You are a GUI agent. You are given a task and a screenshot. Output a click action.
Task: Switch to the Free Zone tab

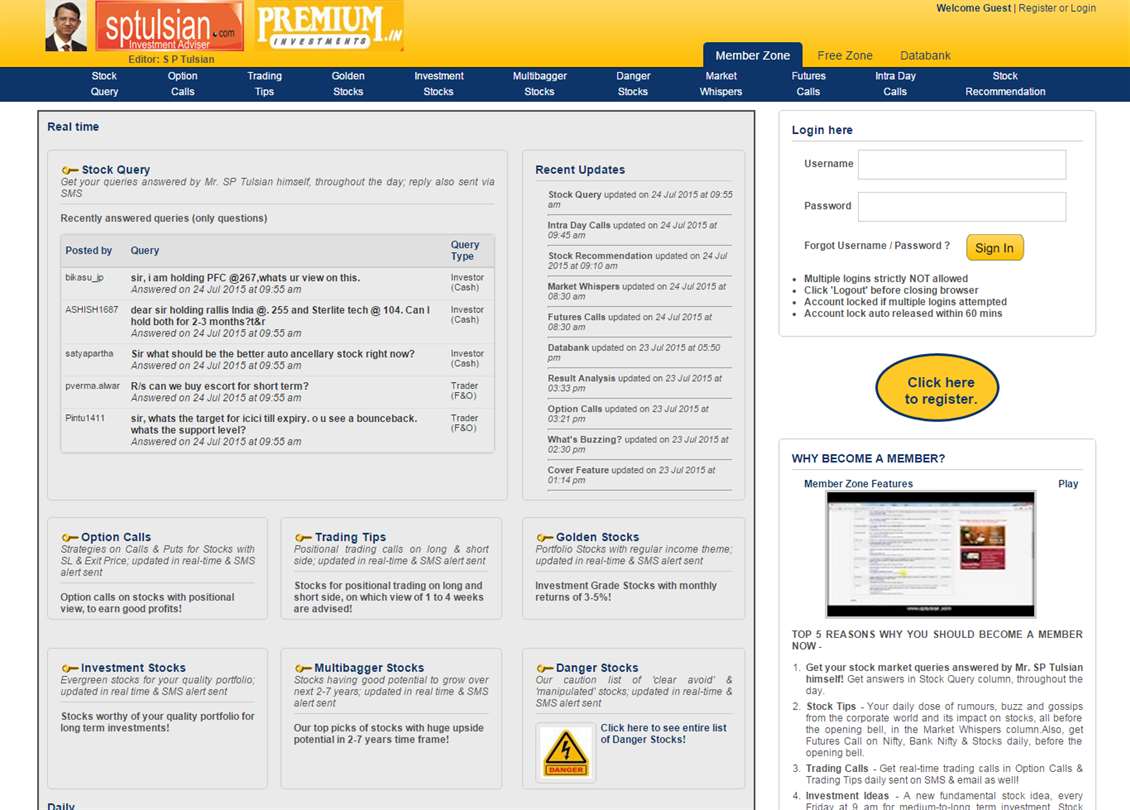(845, 55)
